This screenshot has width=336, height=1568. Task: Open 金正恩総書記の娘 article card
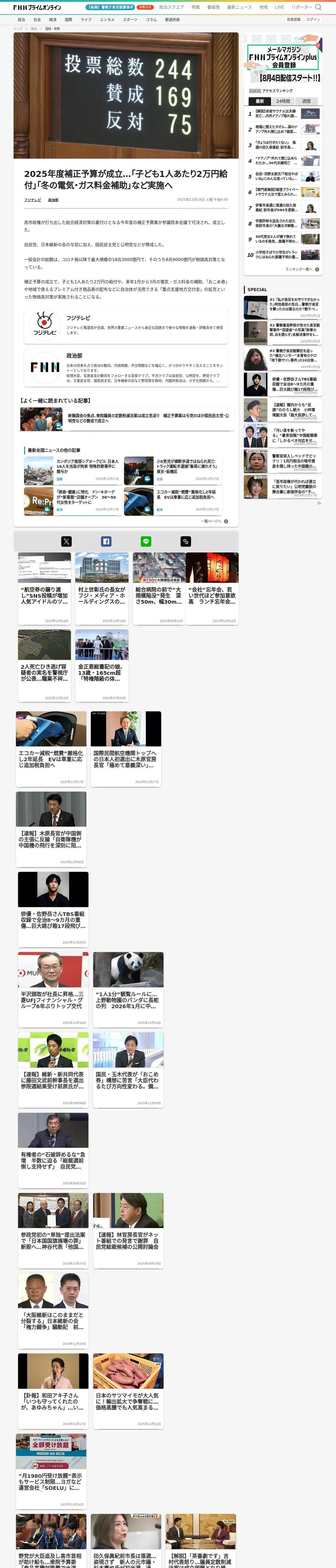102,665
